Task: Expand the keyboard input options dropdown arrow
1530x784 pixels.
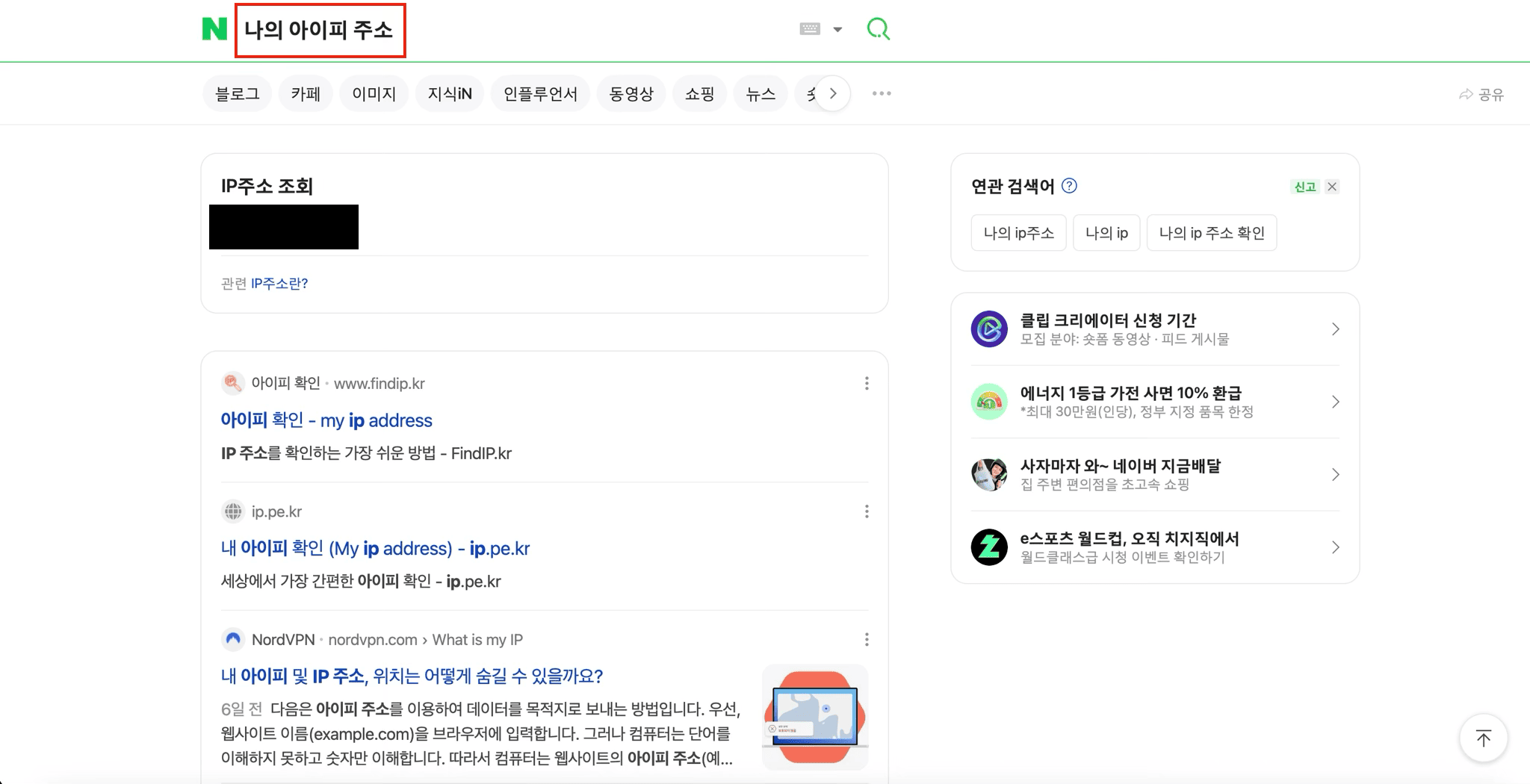Action: tap(837, 30)
